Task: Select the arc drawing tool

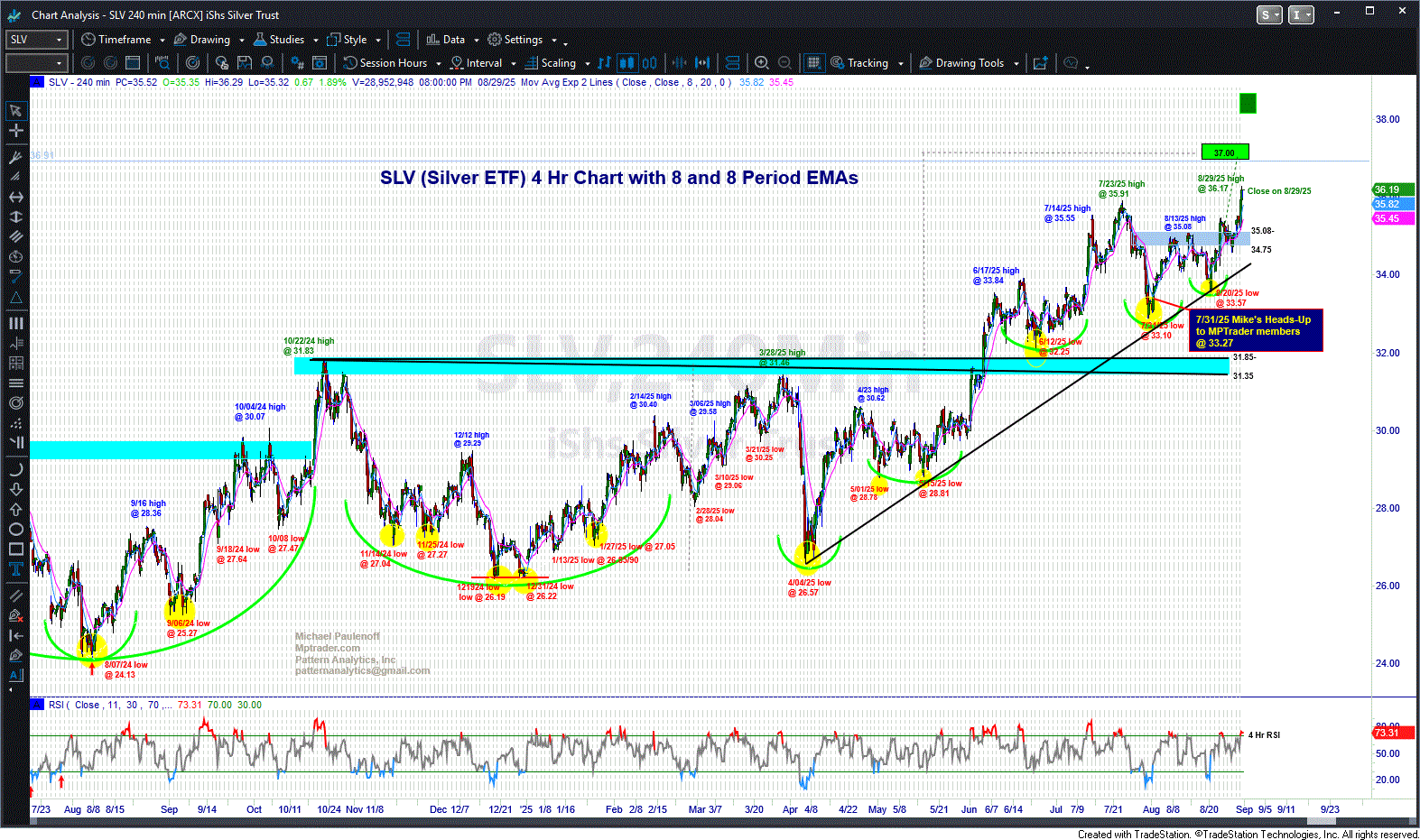Action: click(15, 469)
